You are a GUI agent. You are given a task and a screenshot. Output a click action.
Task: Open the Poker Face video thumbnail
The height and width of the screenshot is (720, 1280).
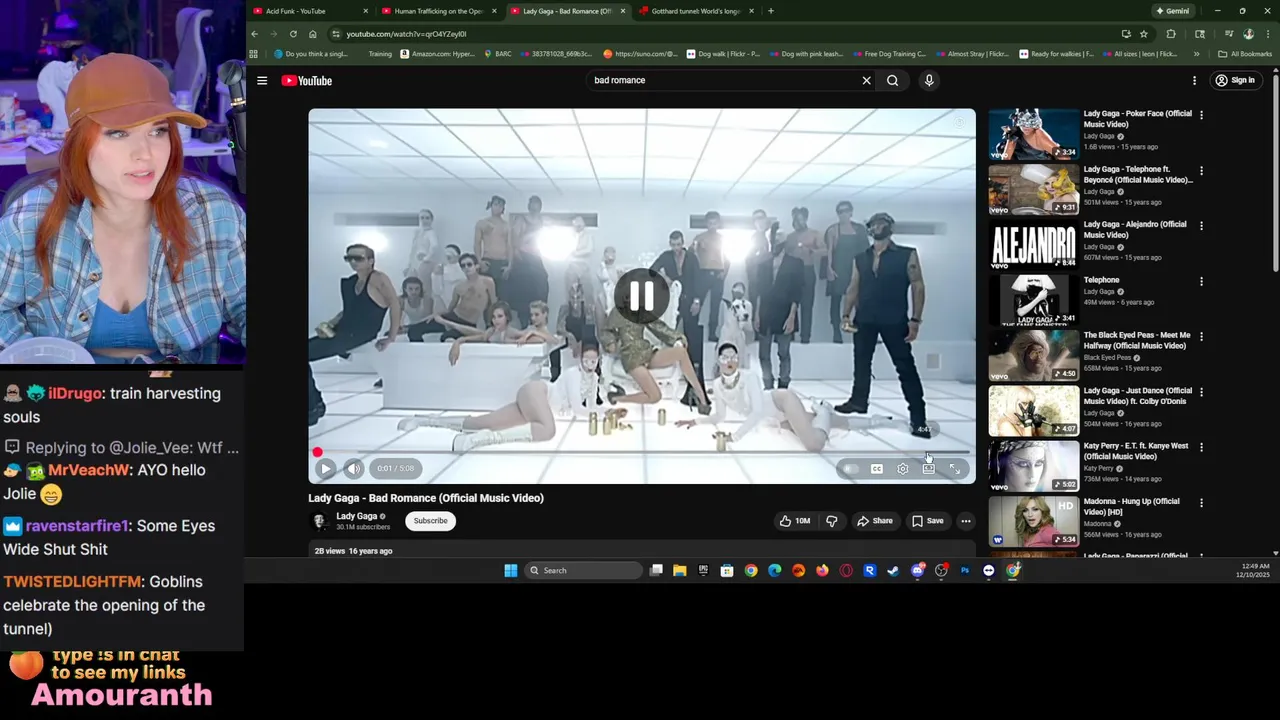[x=1034, y=134]
